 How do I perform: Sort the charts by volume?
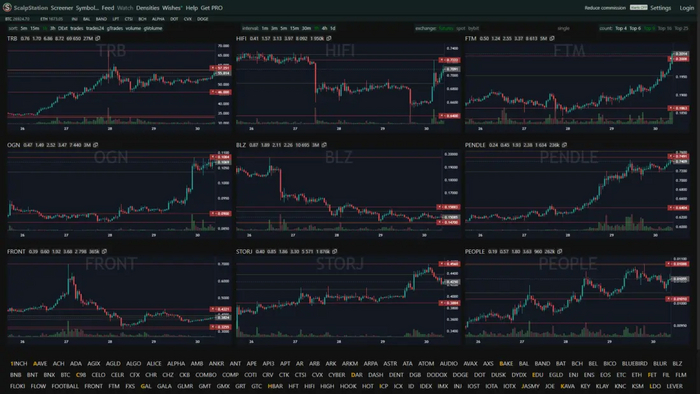(133, 28)
